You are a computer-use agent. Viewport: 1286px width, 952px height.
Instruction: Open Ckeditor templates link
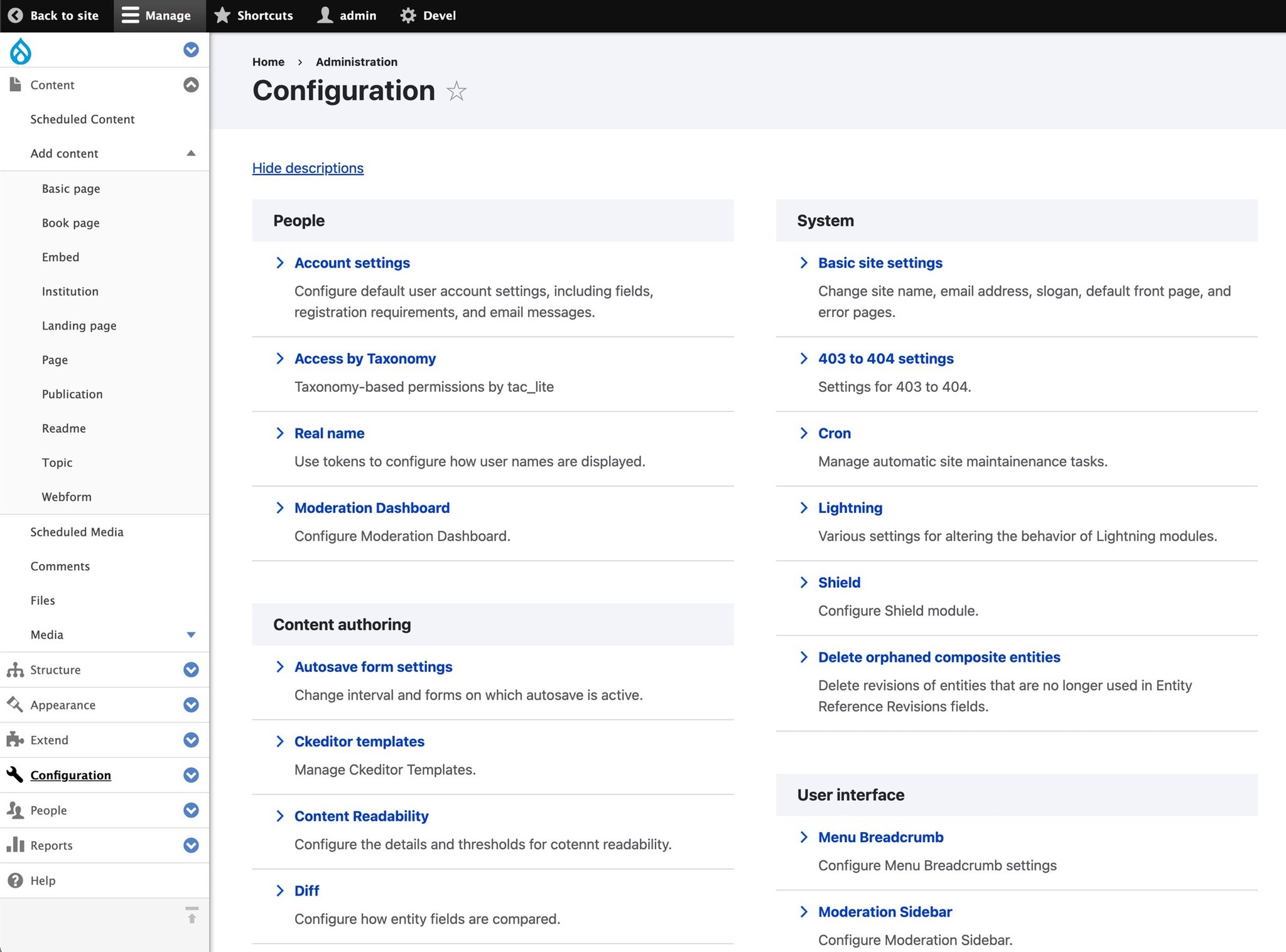[359, 742]
